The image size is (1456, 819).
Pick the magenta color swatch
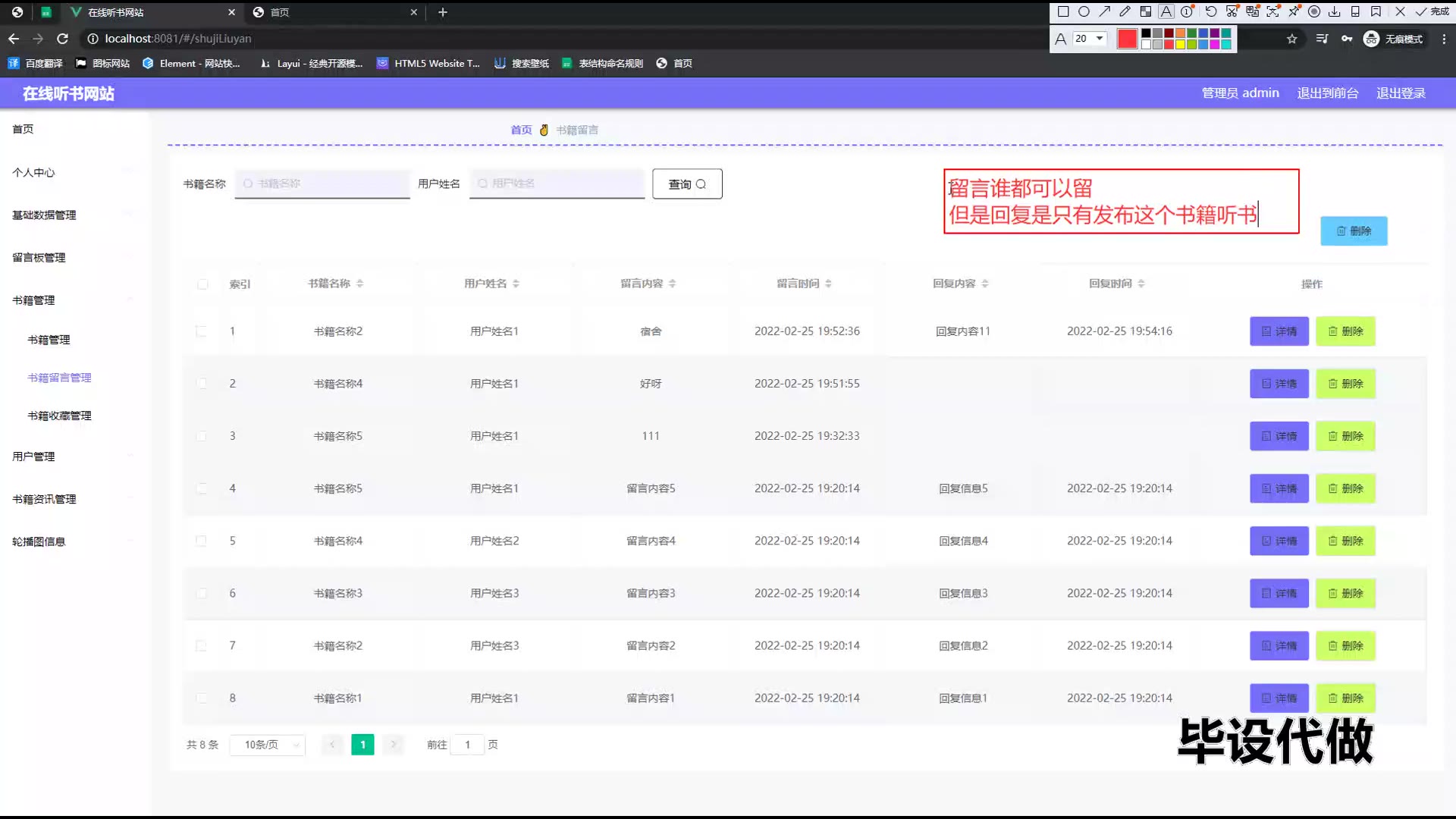[x=1214, y=45]
